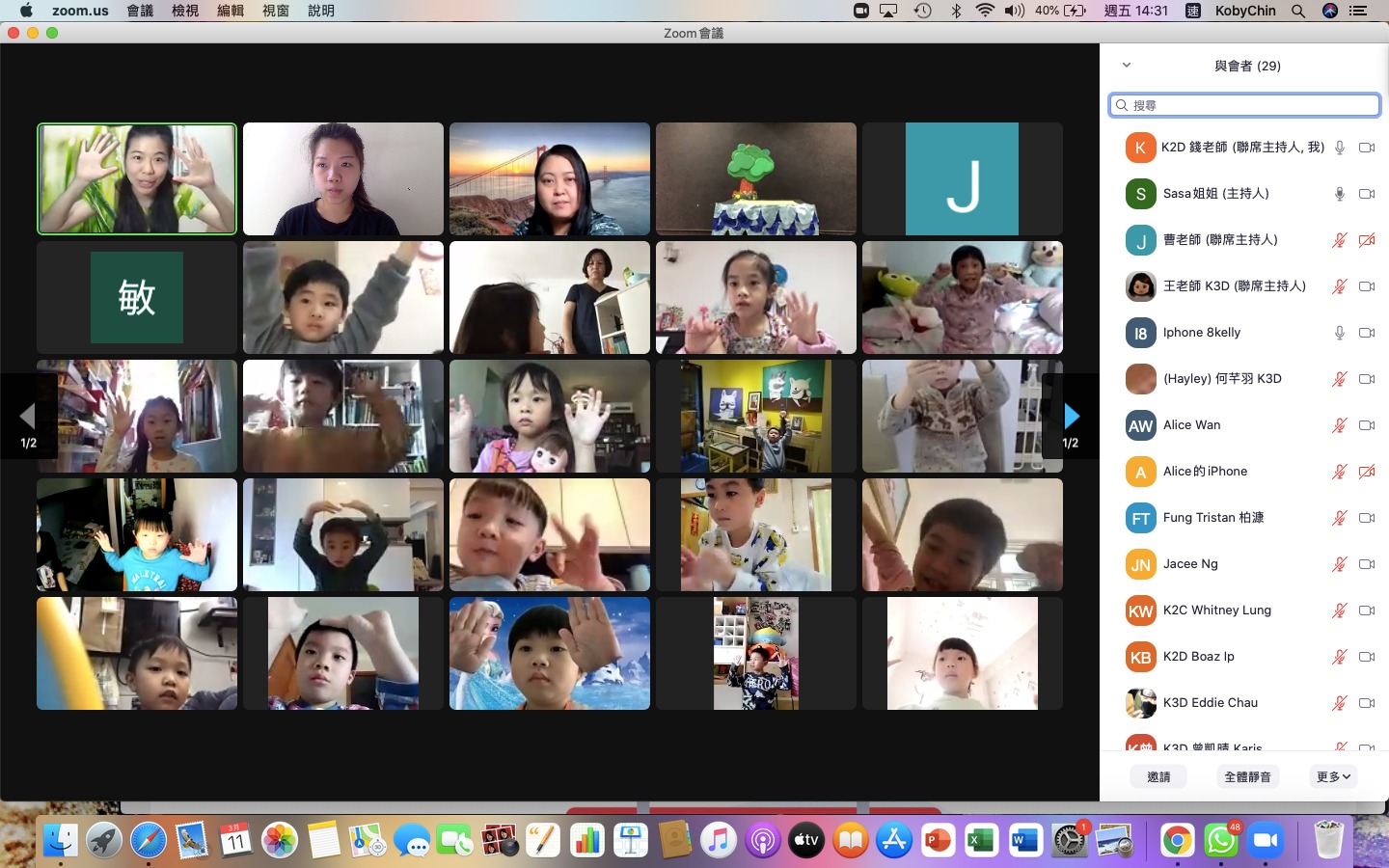Toggle microphone for Iphone 8kelly
The image size is (1389, 868).
[x=1339, y=333]
